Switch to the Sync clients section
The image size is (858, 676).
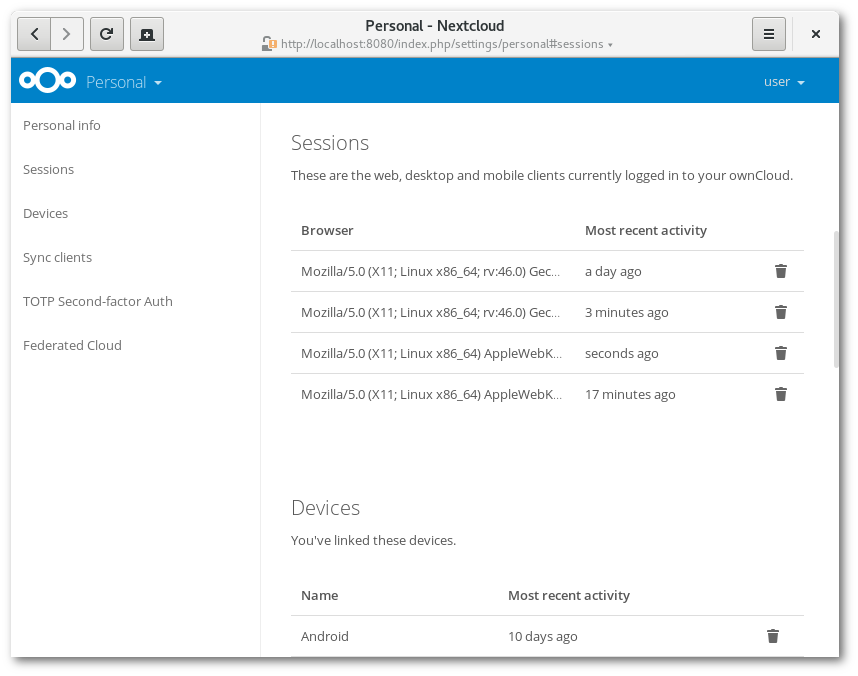point(57,257)
